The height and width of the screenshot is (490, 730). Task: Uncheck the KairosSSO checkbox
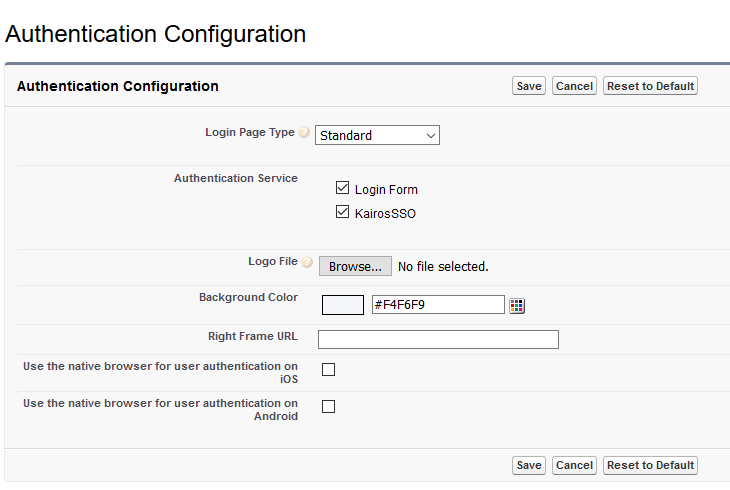click(343, 212)
